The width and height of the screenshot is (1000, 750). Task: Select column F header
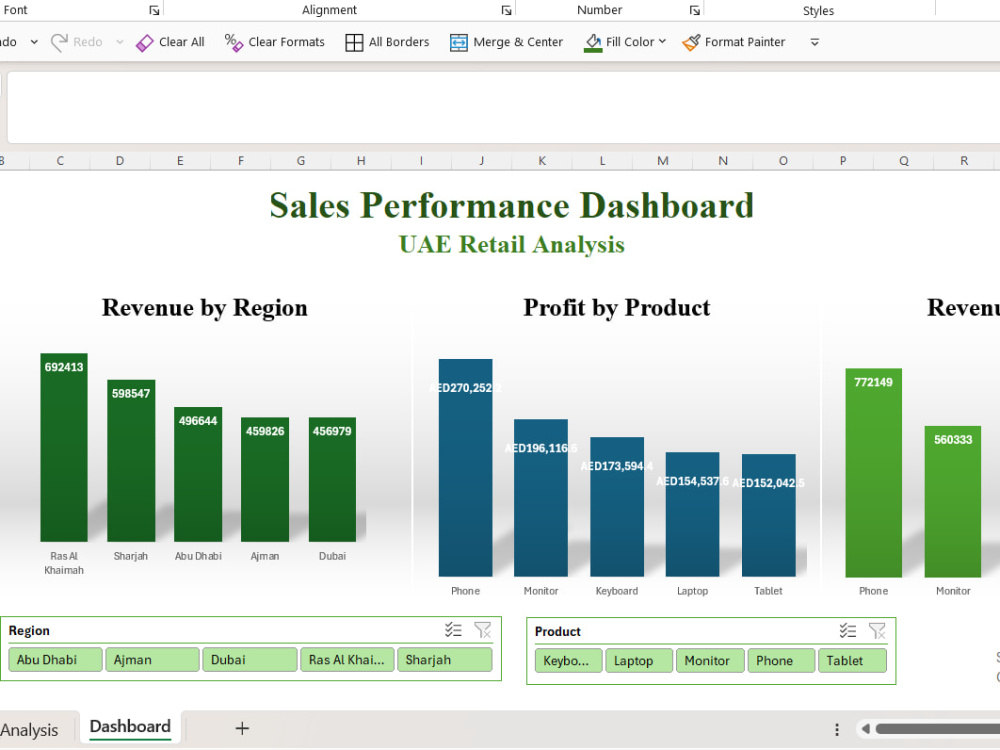point(240,161)
